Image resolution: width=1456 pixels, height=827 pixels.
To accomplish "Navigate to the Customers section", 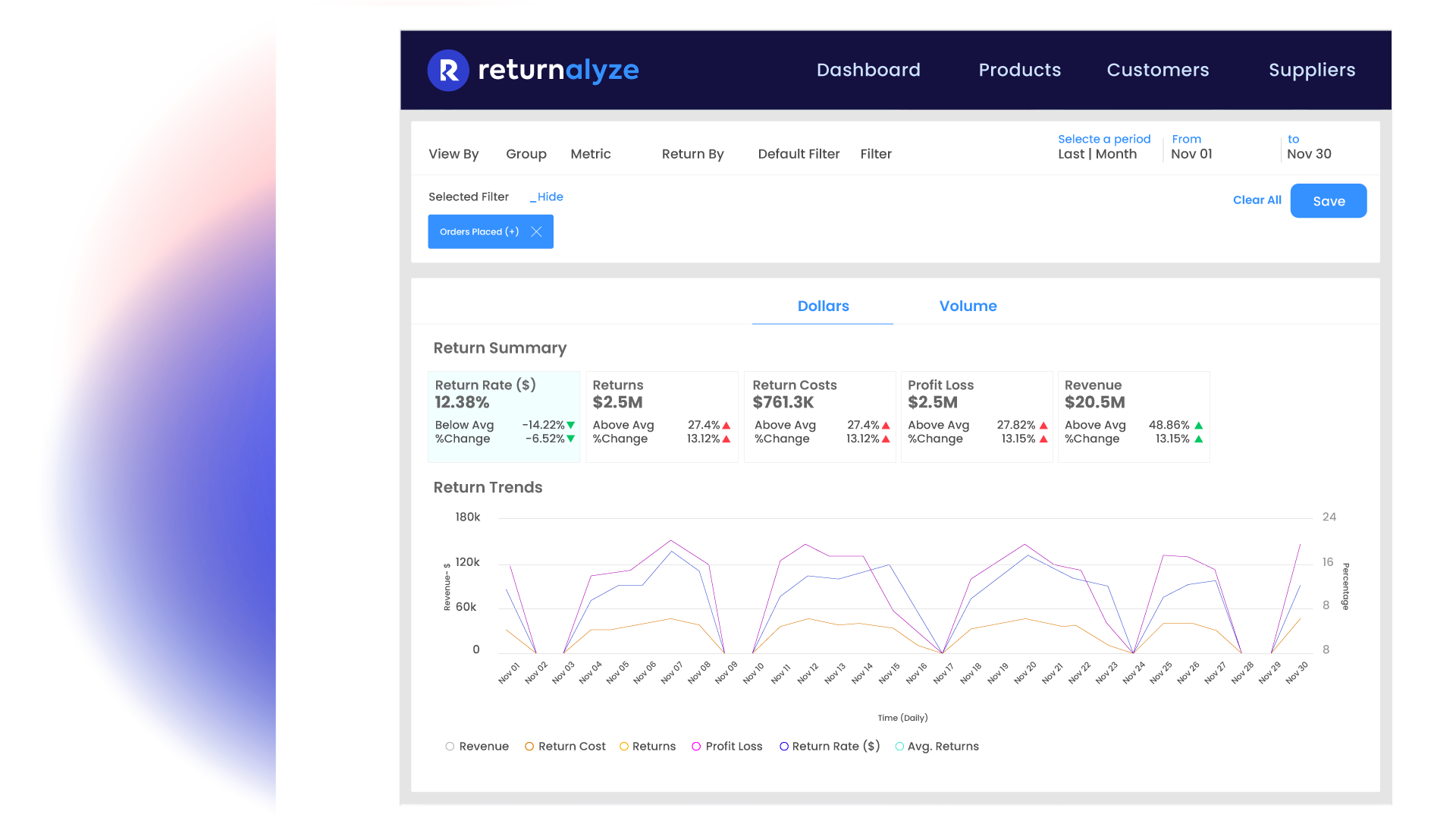I will [1157, 70].
